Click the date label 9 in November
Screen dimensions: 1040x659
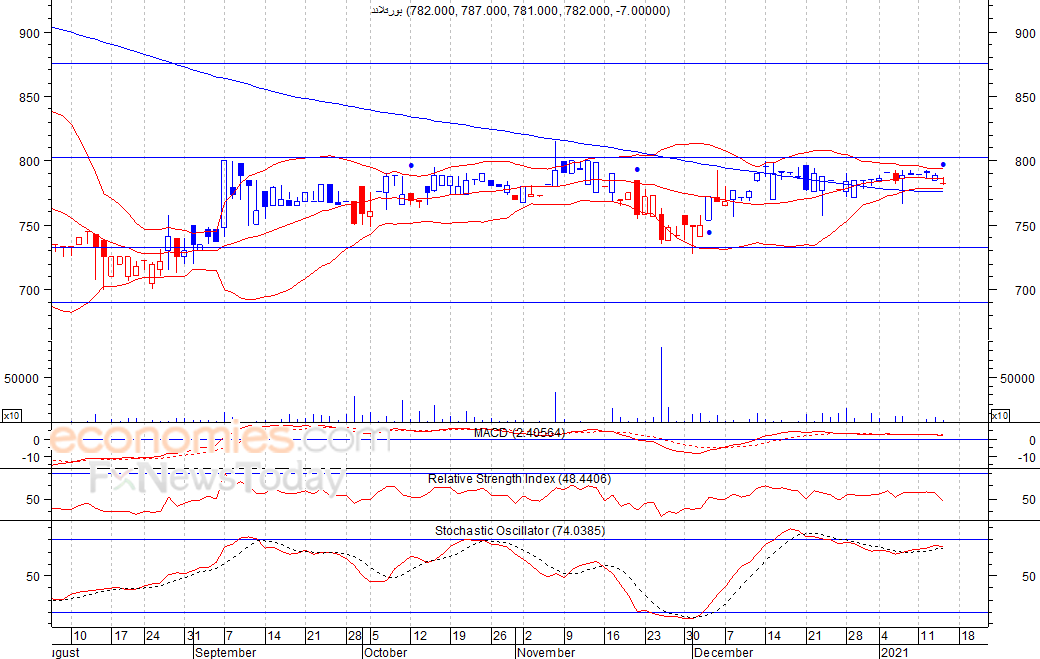pos(569,636)
